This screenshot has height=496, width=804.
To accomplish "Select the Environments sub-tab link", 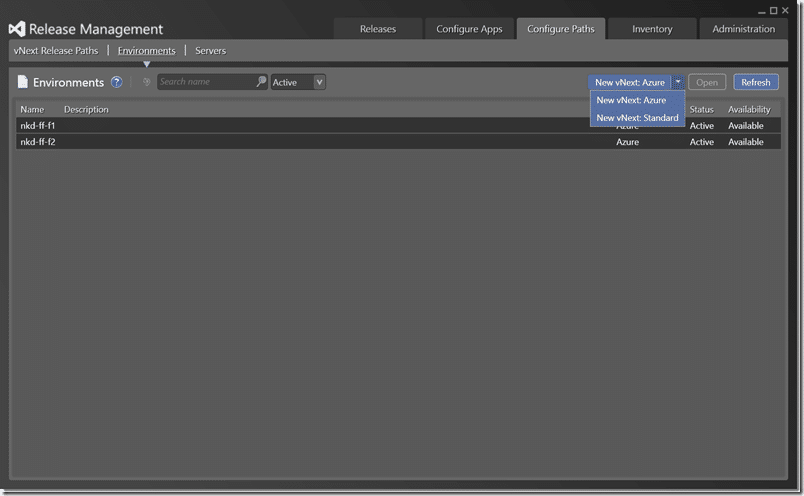I will 147,51.
